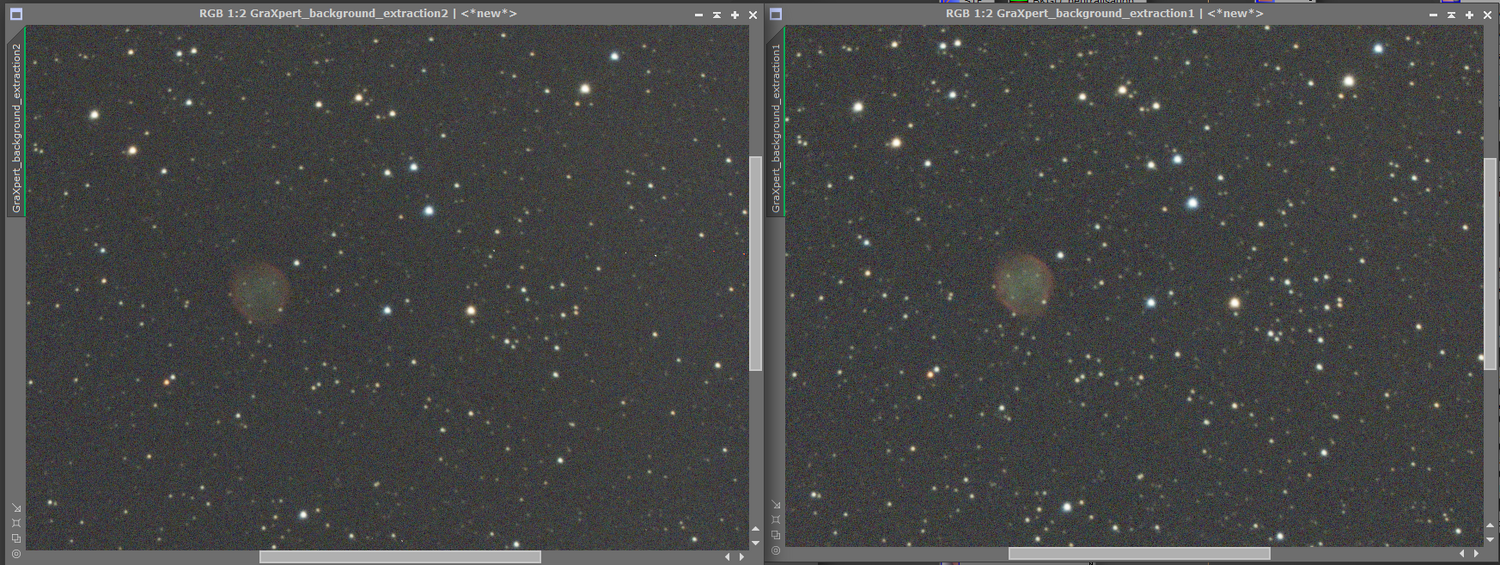Close the GraXpert_background_extraction1 window
Screen dimensions: 1500x565
click(x=1487, y=15)
